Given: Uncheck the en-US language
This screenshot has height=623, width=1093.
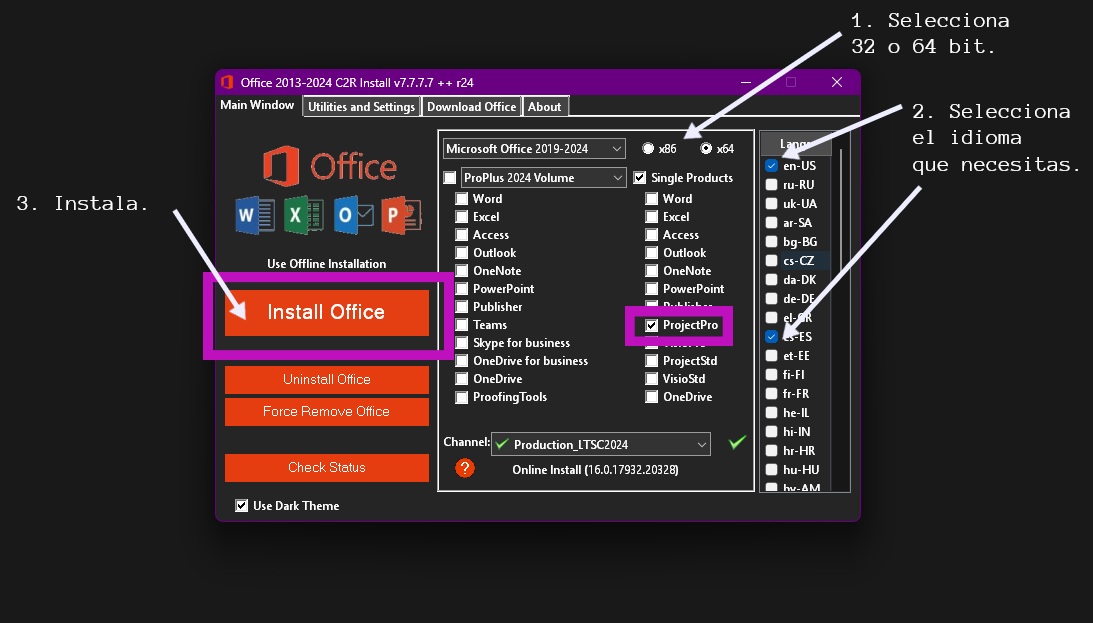Looking at the screenshot, I should coord(771,166).
